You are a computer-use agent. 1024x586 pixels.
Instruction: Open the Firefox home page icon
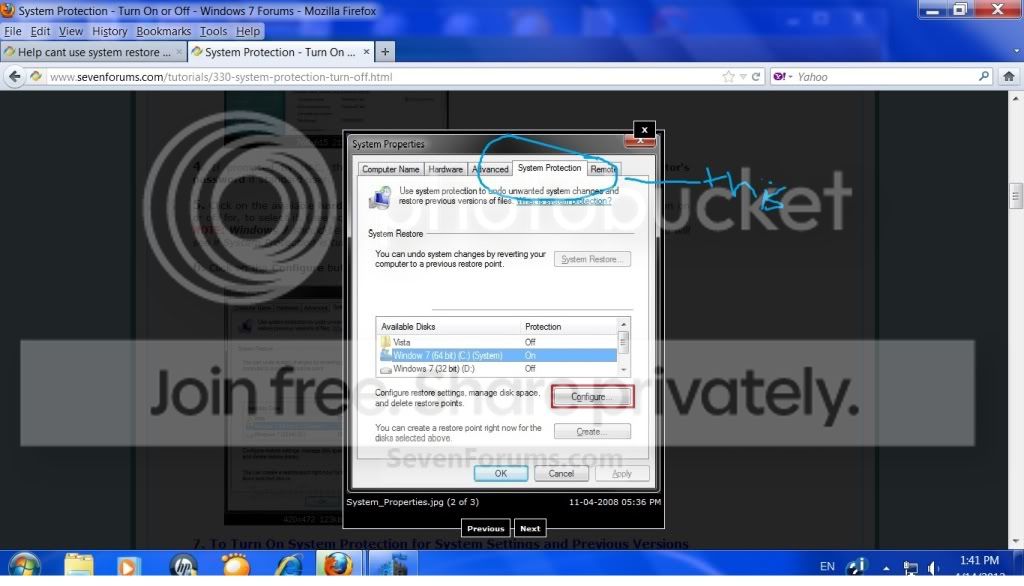point(1008,76)
